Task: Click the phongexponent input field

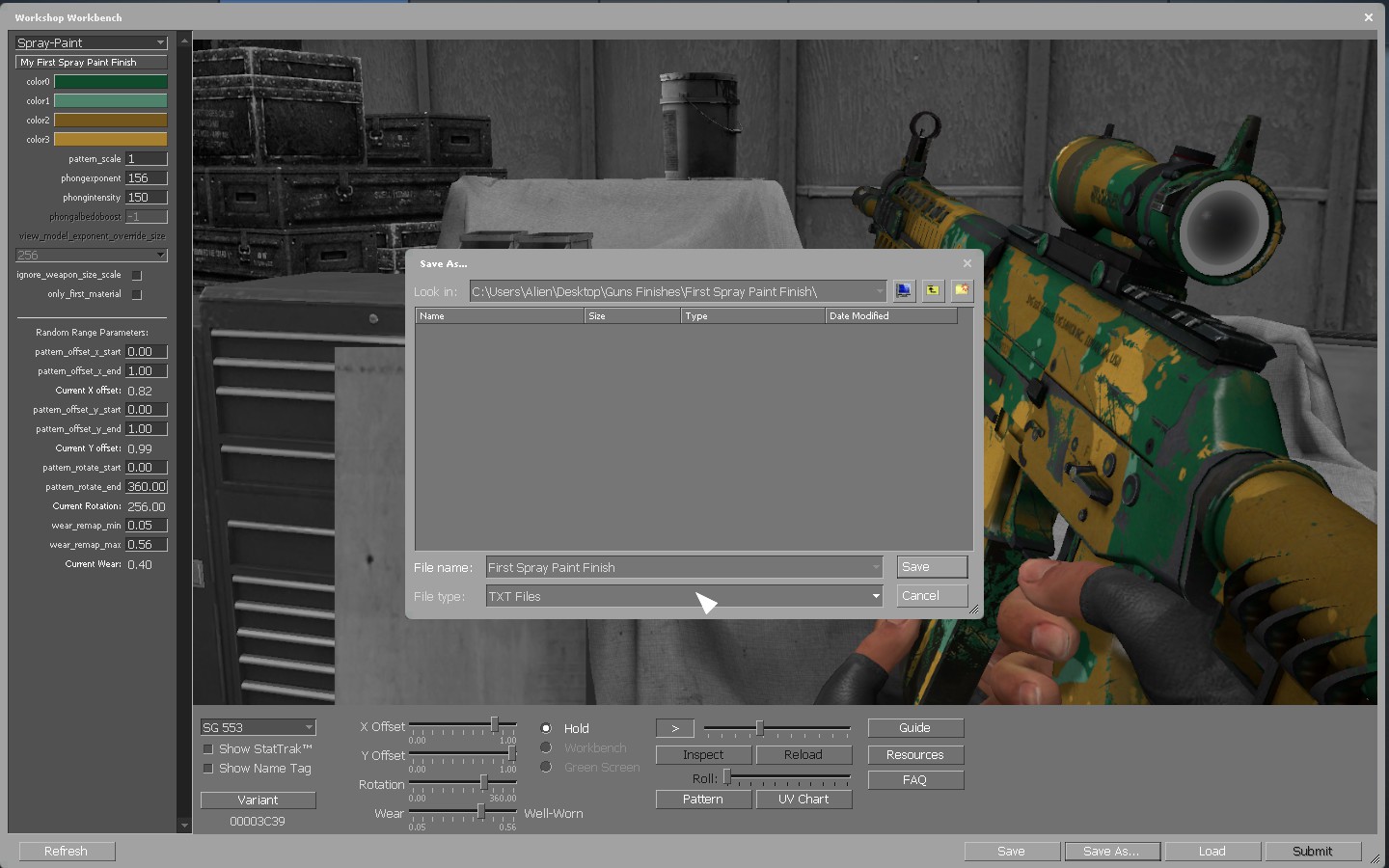Action: 147,178
